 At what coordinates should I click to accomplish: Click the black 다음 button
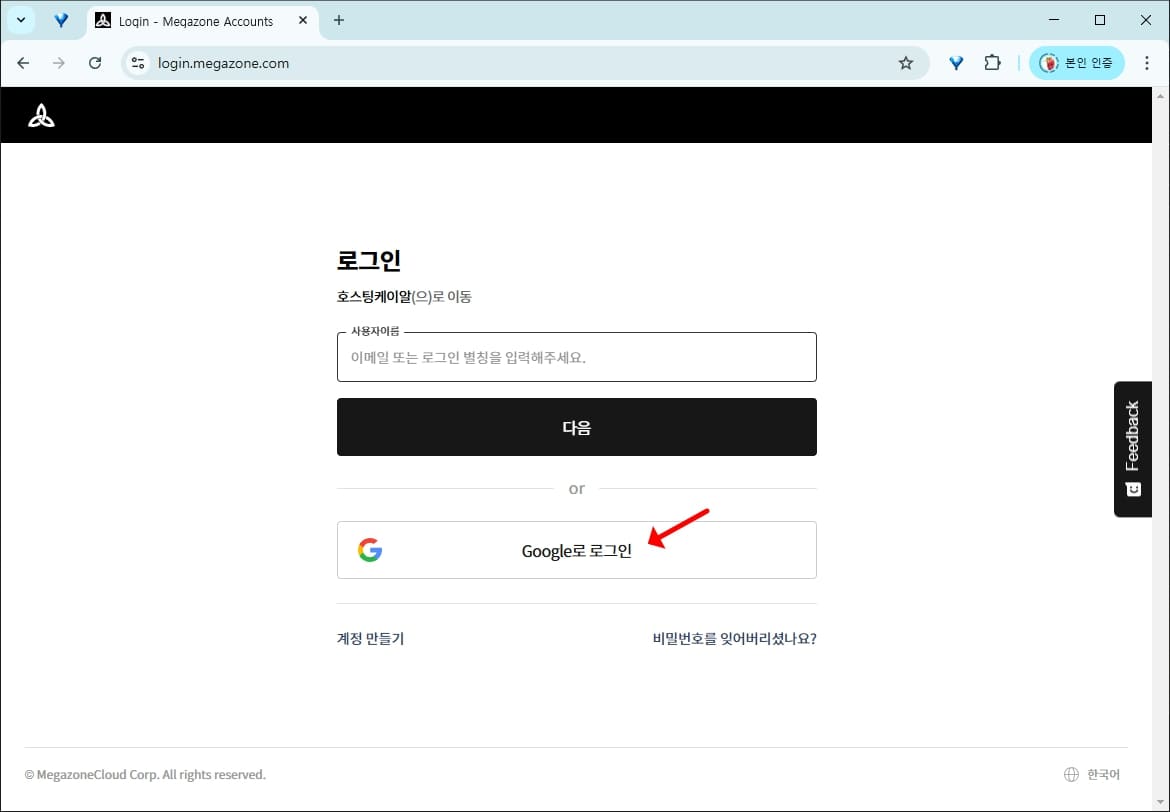[x=576, y=427]
